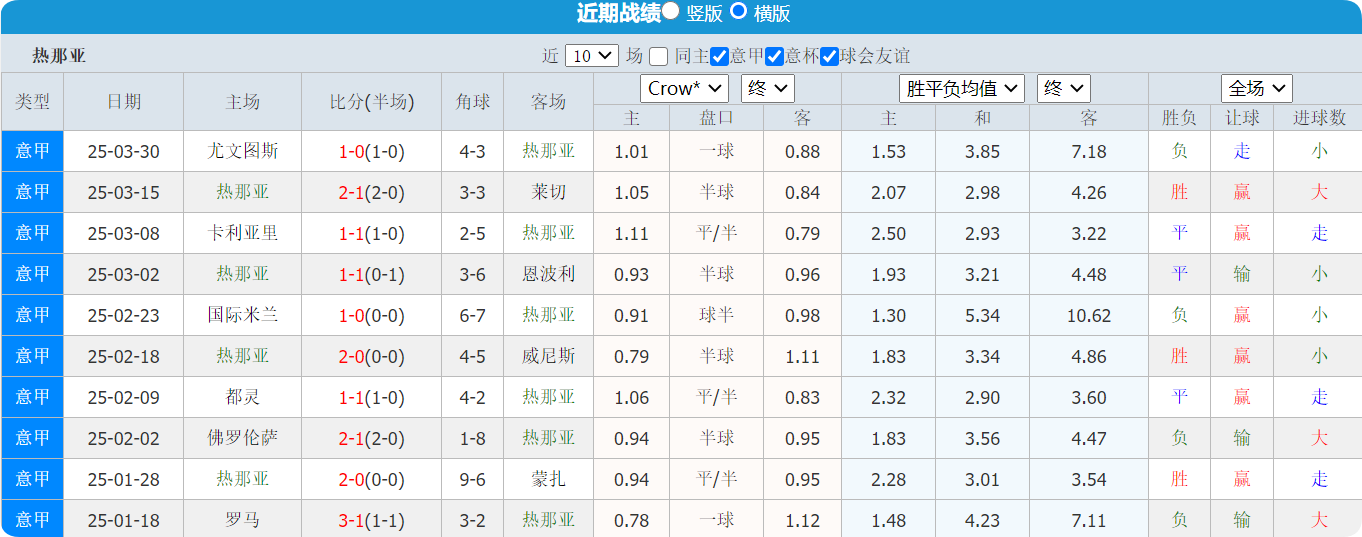
Task: Uncheck the 意甲 filter checkbox
Action: coord(719,57)
